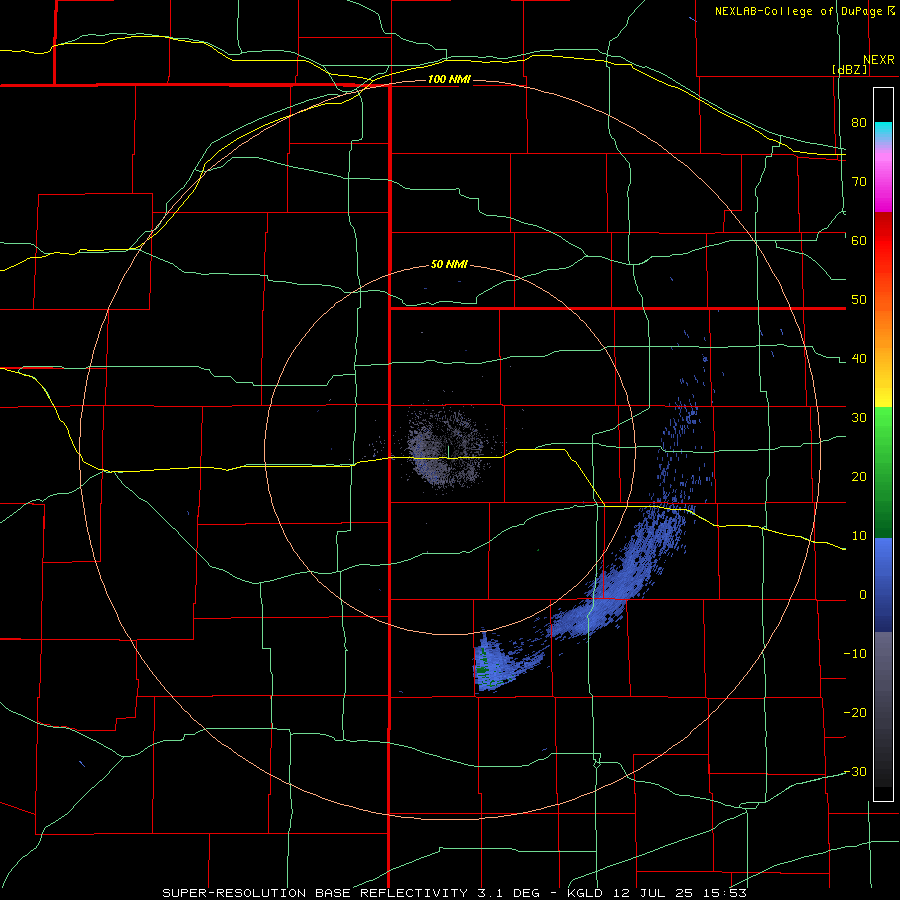900x900 pixels.
Task: Select the 20 value on dBZ scale
Action: [859, 476]
